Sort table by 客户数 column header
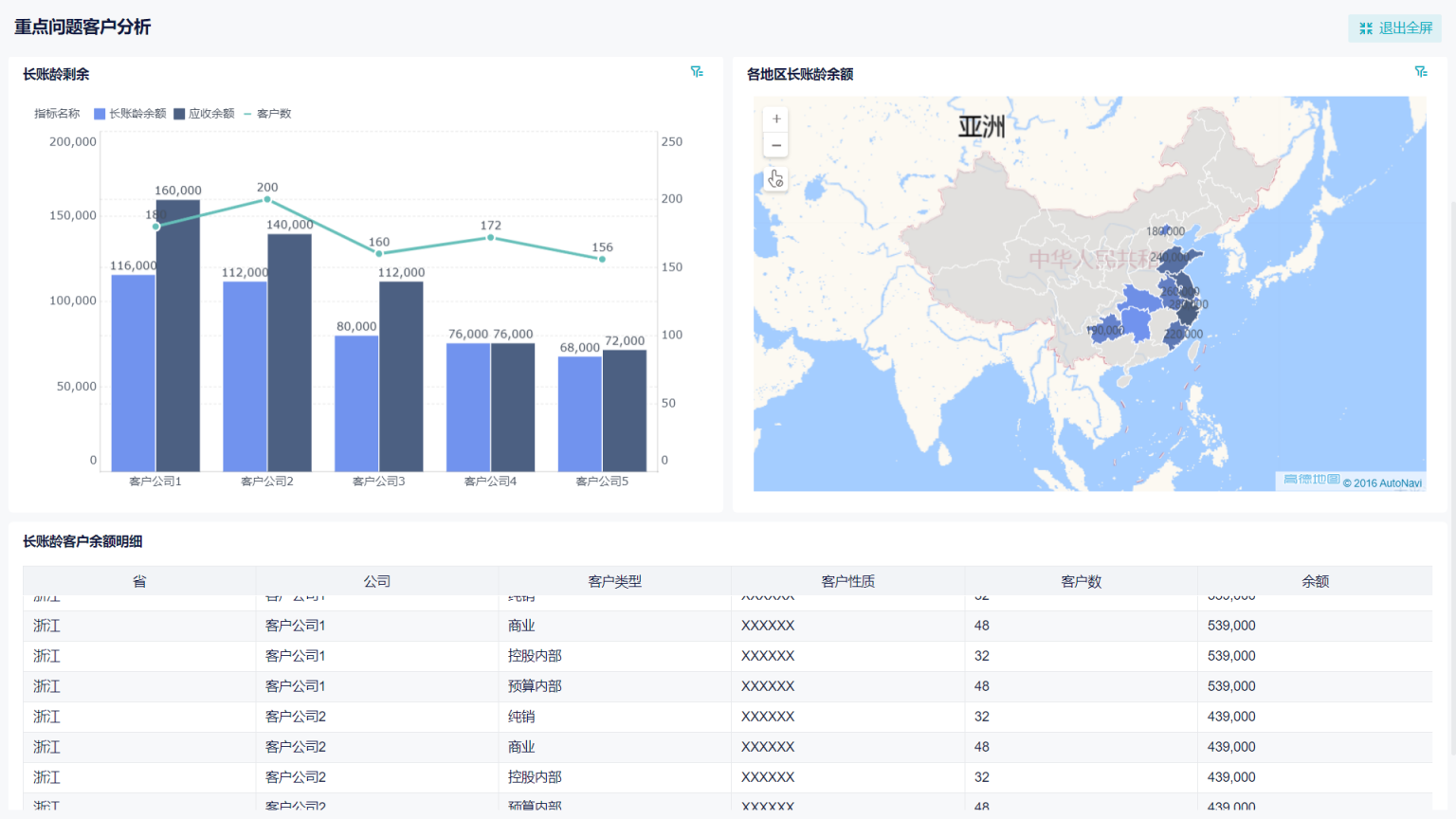 (1081, 581)
